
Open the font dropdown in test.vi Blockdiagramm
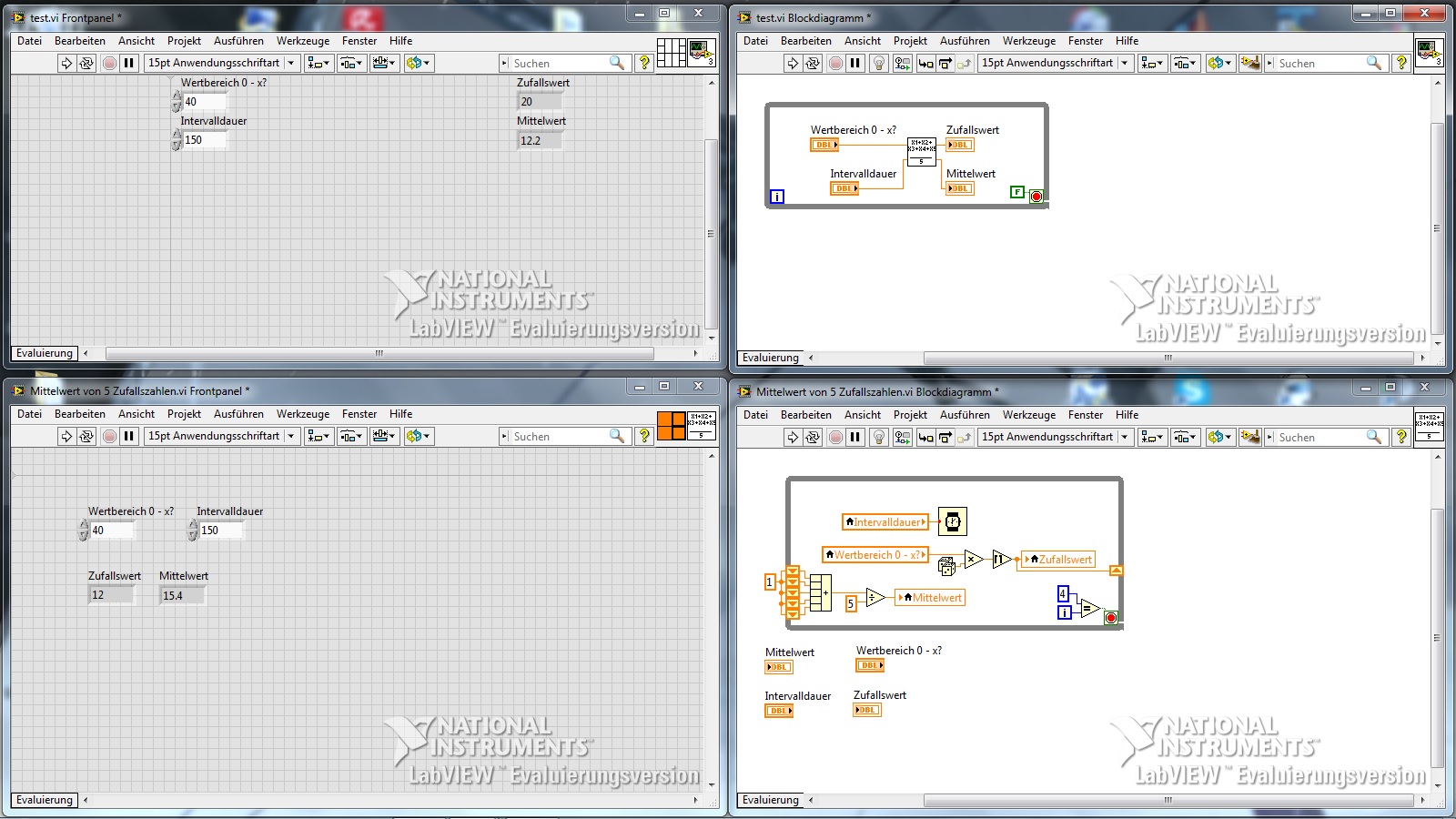(1055, 63)
